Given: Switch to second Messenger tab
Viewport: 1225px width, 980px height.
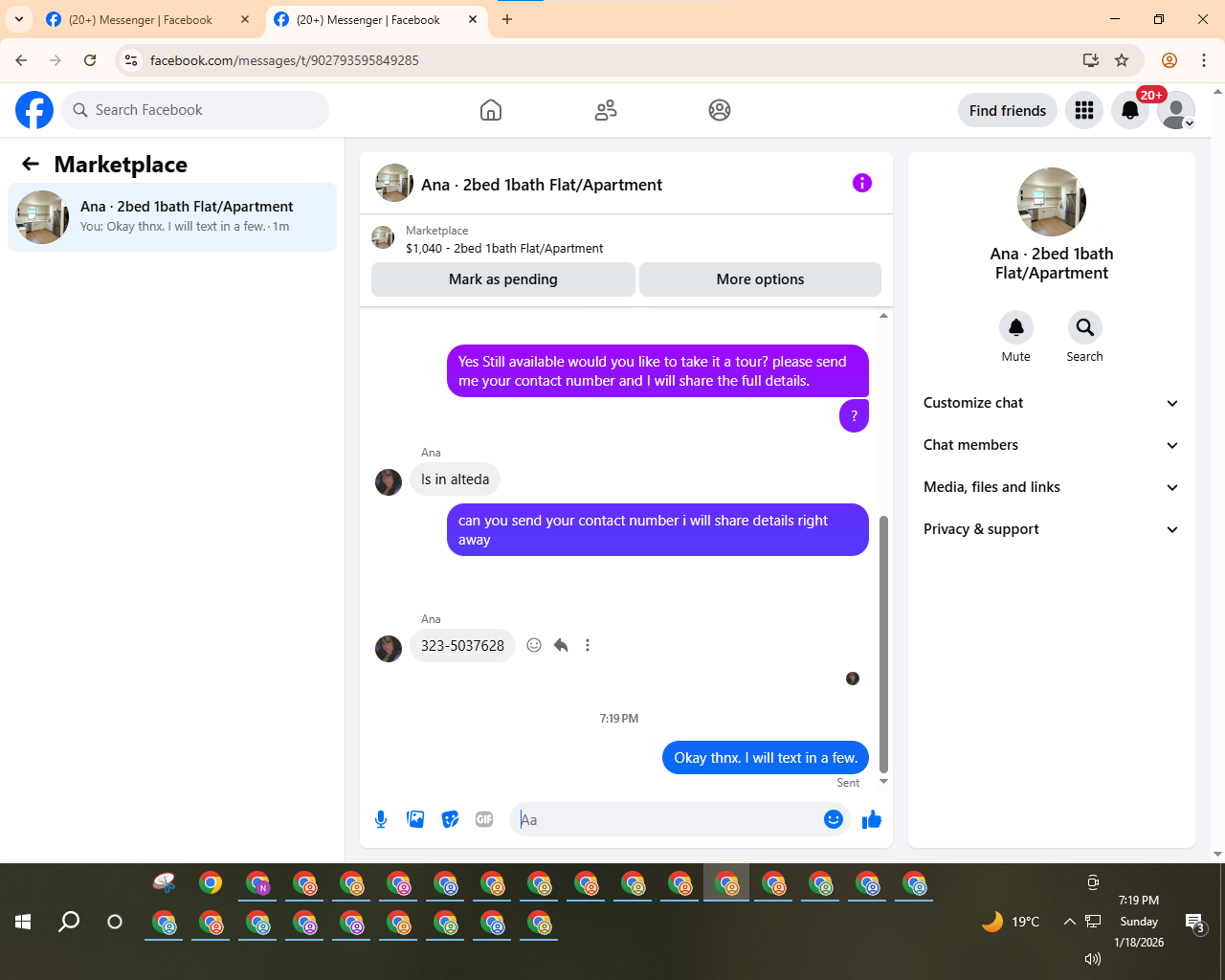Looking at the screenshot, I should click(x=368, y=19).
